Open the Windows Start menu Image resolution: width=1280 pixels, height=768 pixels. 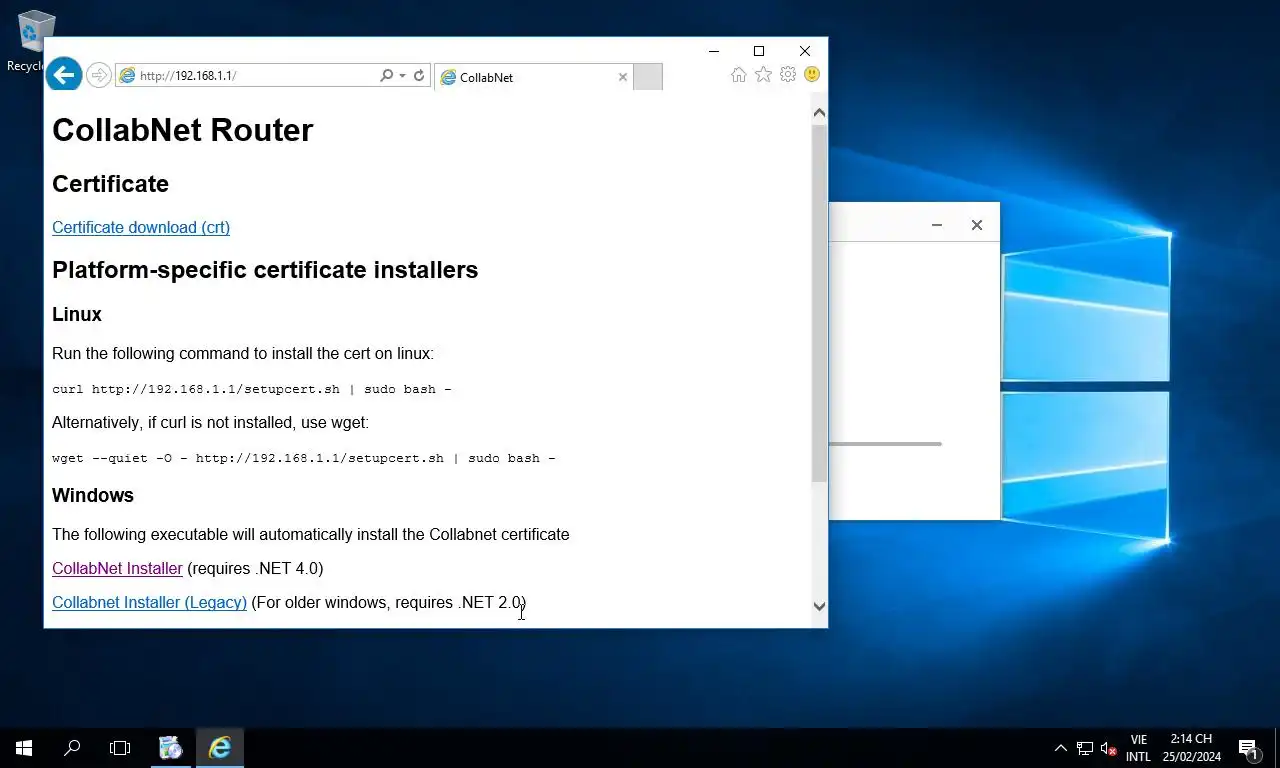pos(24,748)
